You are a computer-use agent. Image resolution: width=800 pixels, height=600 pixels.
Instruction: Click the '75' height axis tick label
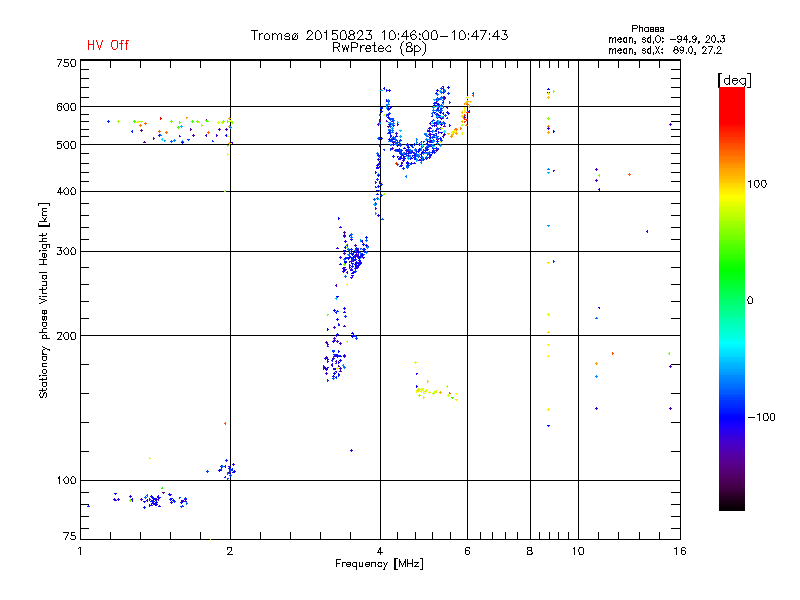(70, 536)
